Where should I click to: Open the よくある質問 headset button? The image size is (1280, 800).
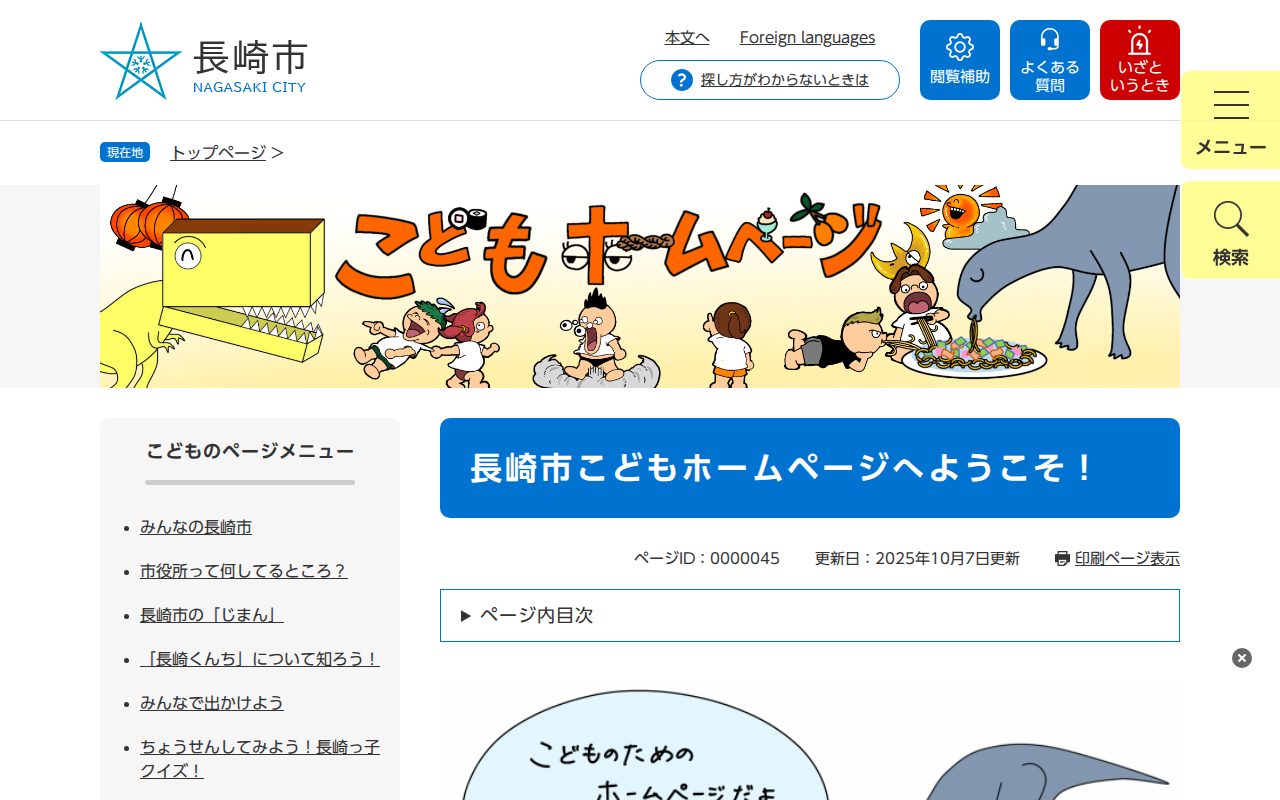point(1050,60)
